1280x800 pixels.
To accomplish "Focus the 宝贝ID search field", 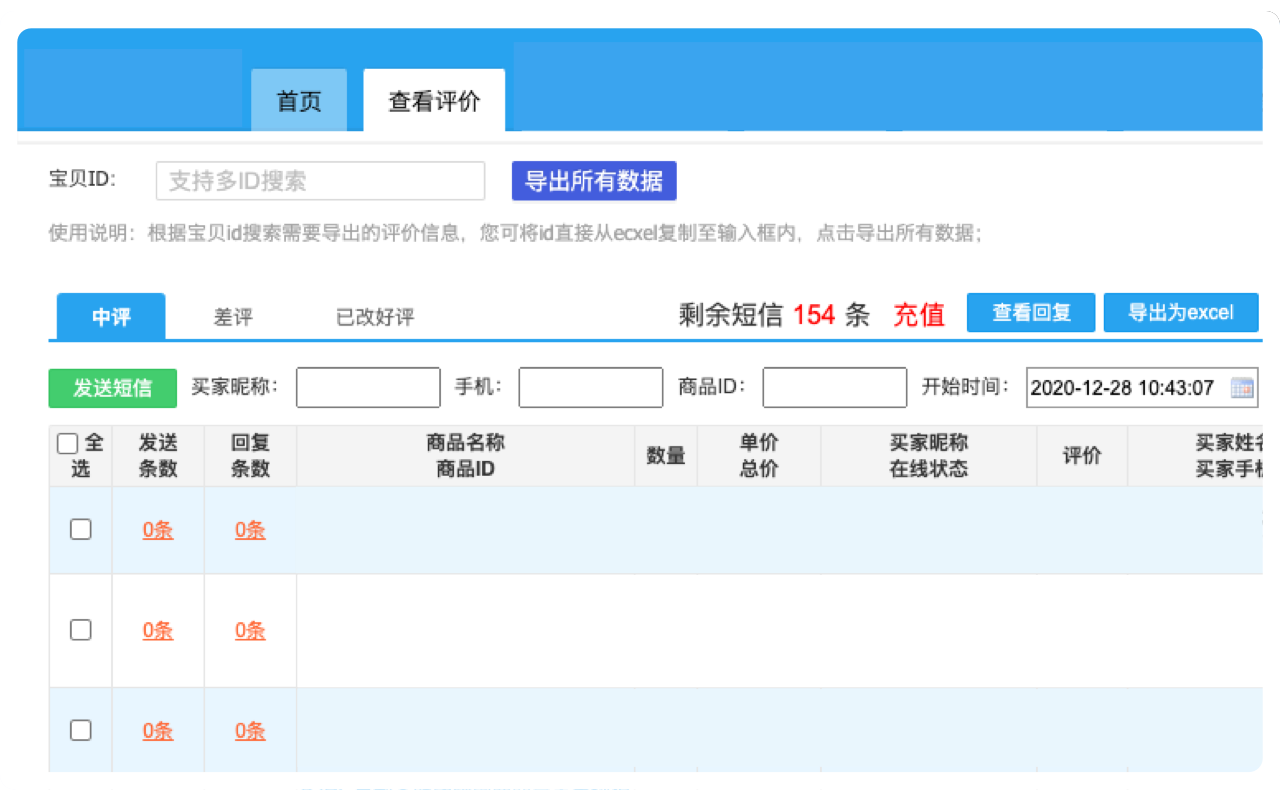I will (320, 181).
